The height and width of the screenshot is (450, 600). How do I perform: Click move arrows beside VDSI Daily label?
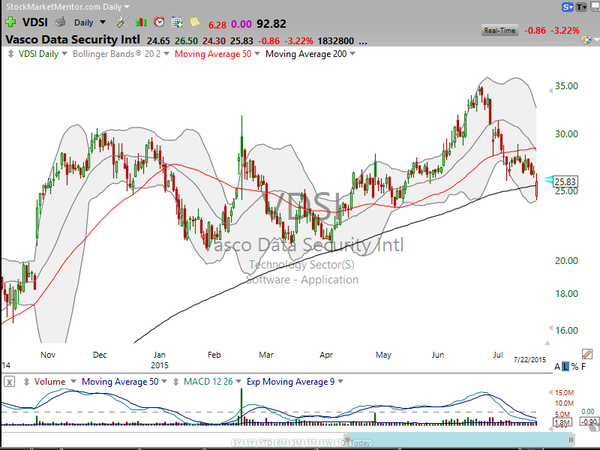[x=11, y=54]
